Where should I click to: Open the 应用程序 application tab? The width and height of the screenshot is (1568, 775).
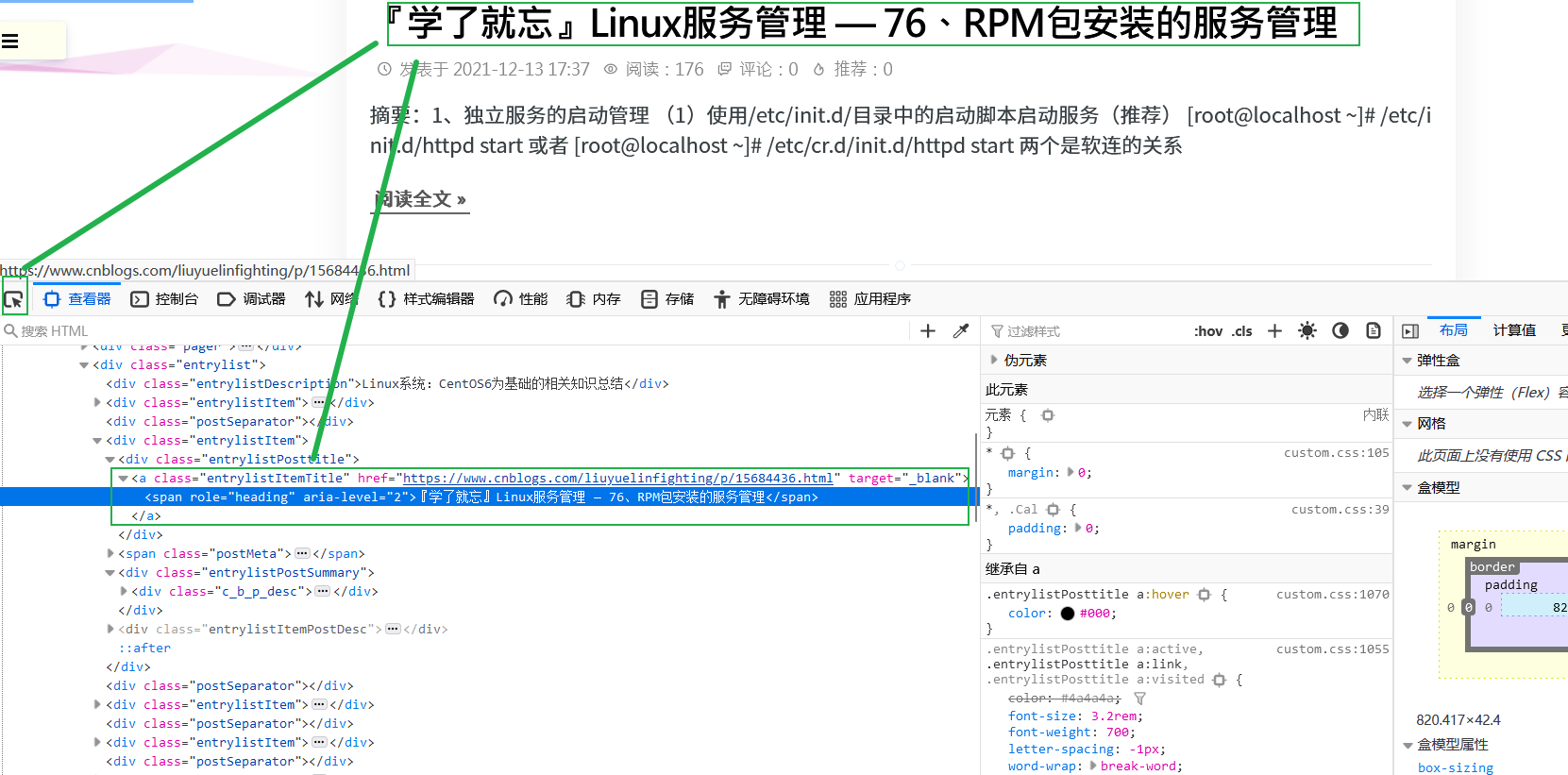(x=870, y=299)
